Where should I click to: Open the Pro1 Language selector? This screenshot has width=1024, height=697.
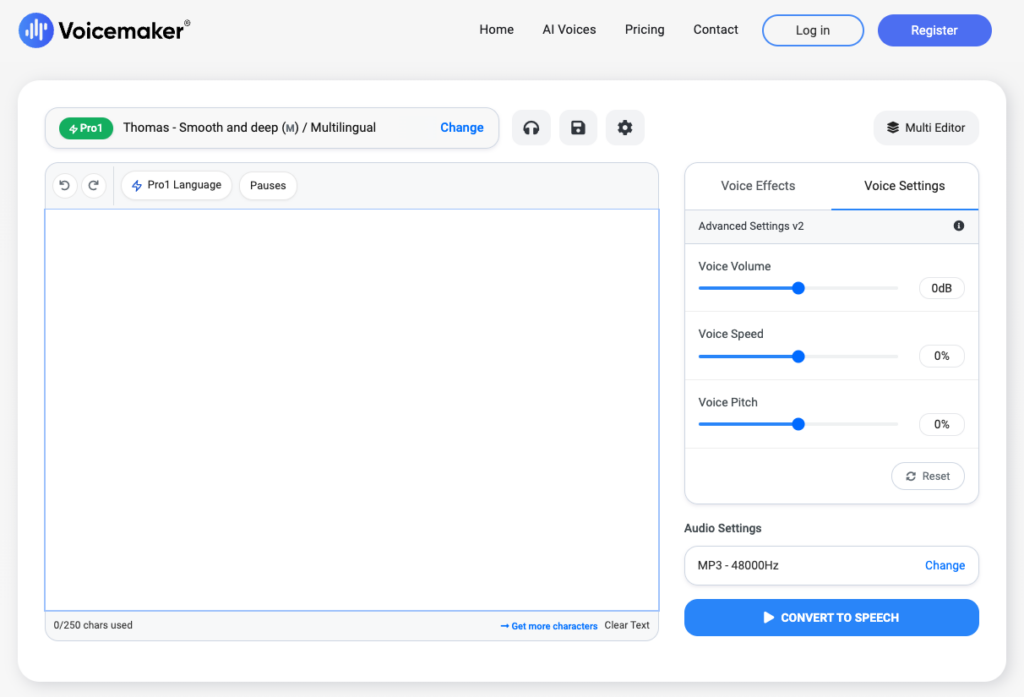(x=177, y=185)
